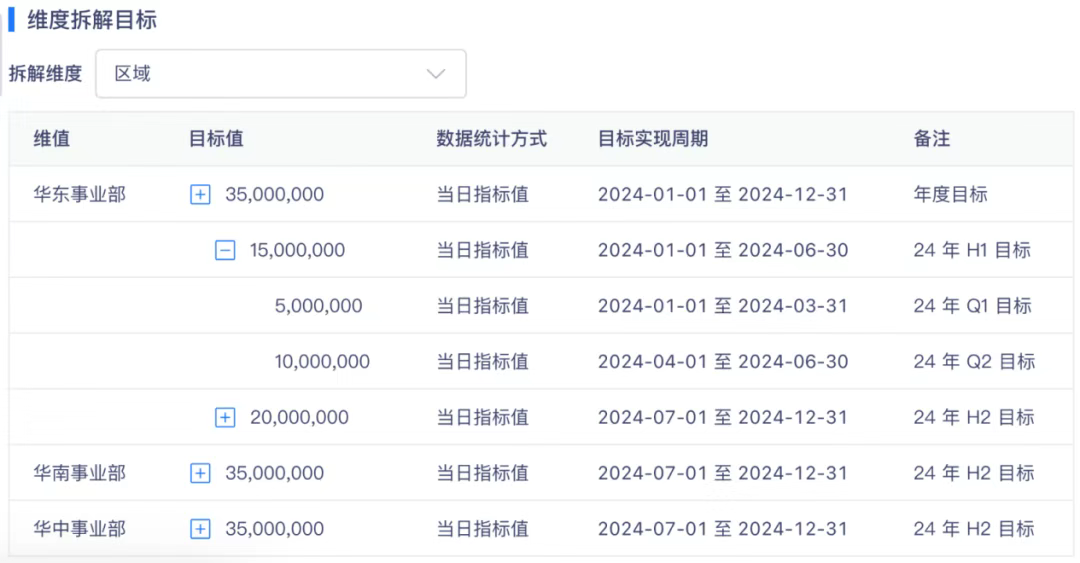Viewport: 1080px width, 563px height.
Task: Select the 备注 column header
Action: [x=931, y=139]
